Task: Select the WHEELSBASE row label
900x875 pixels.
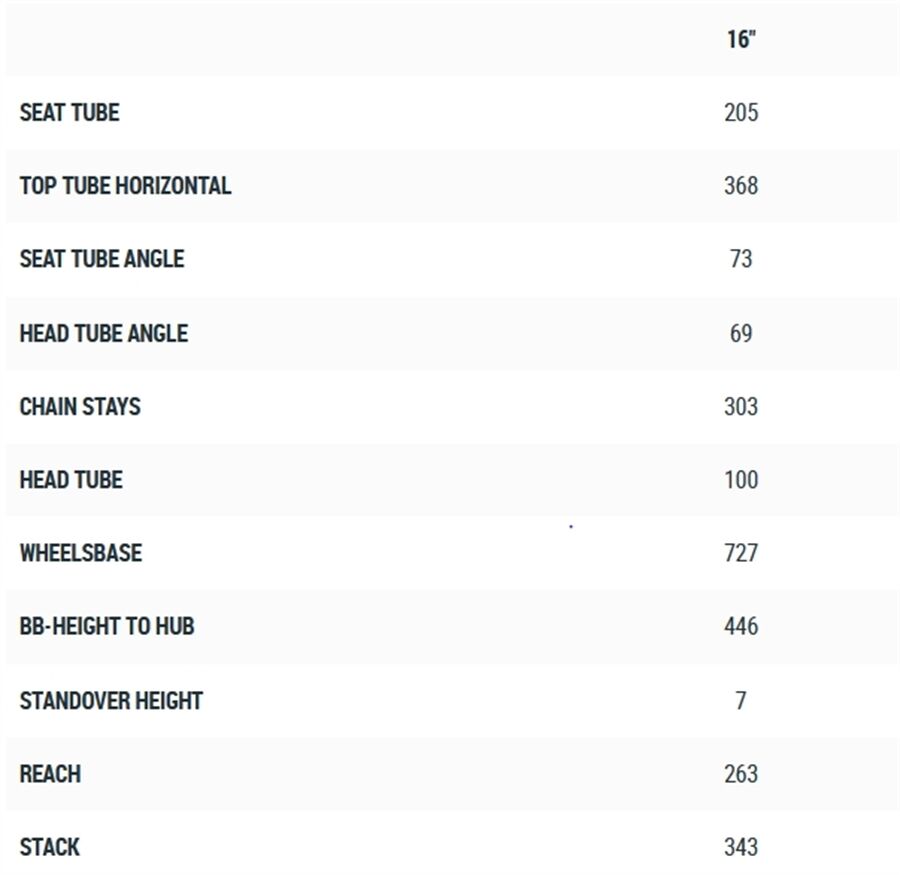Action: [80, 553]
